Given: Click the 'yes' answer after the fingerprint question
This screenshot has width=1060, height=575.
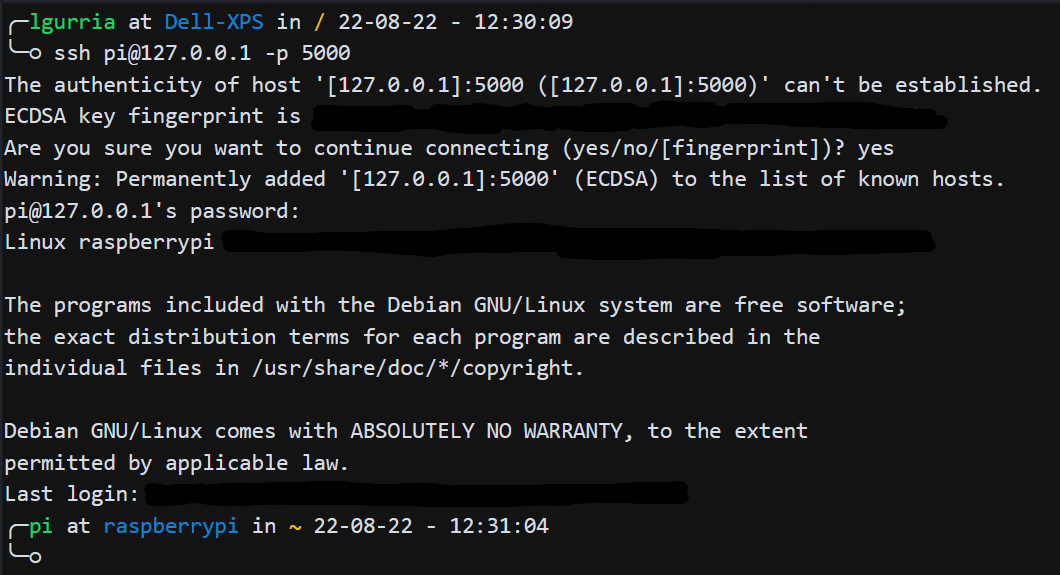Looking at the screenshot, I should pos(875,149).
